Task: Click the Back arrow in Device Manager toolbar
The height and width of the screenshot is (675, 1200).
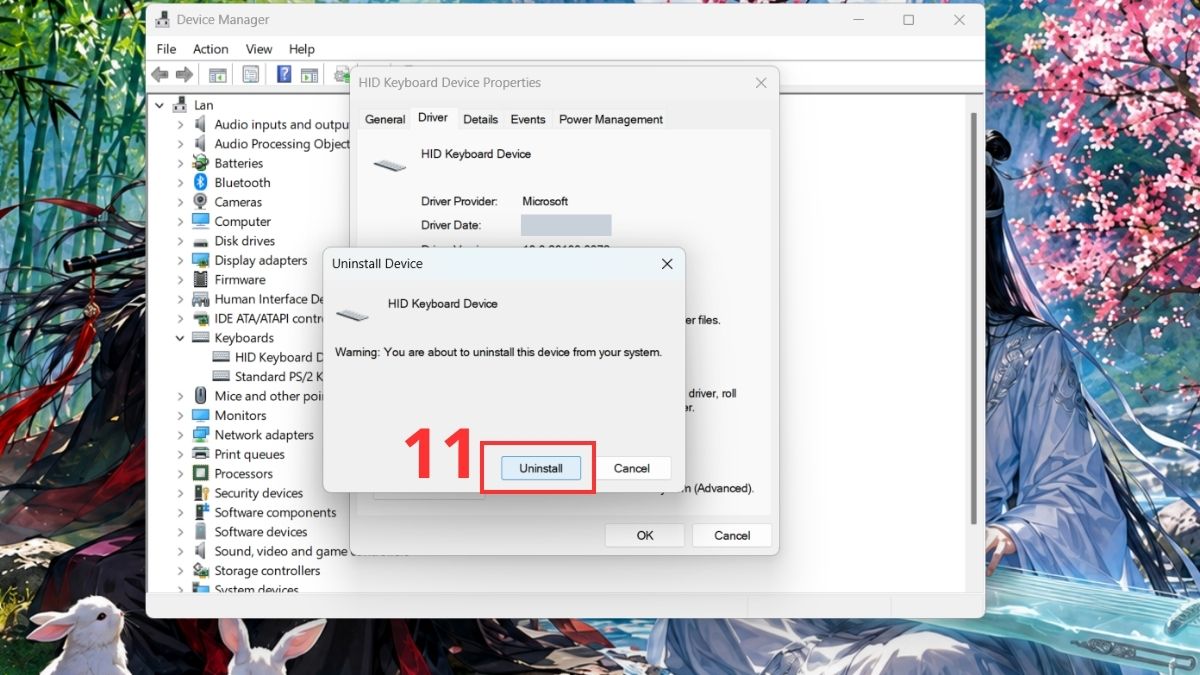Action: (159, 75)
